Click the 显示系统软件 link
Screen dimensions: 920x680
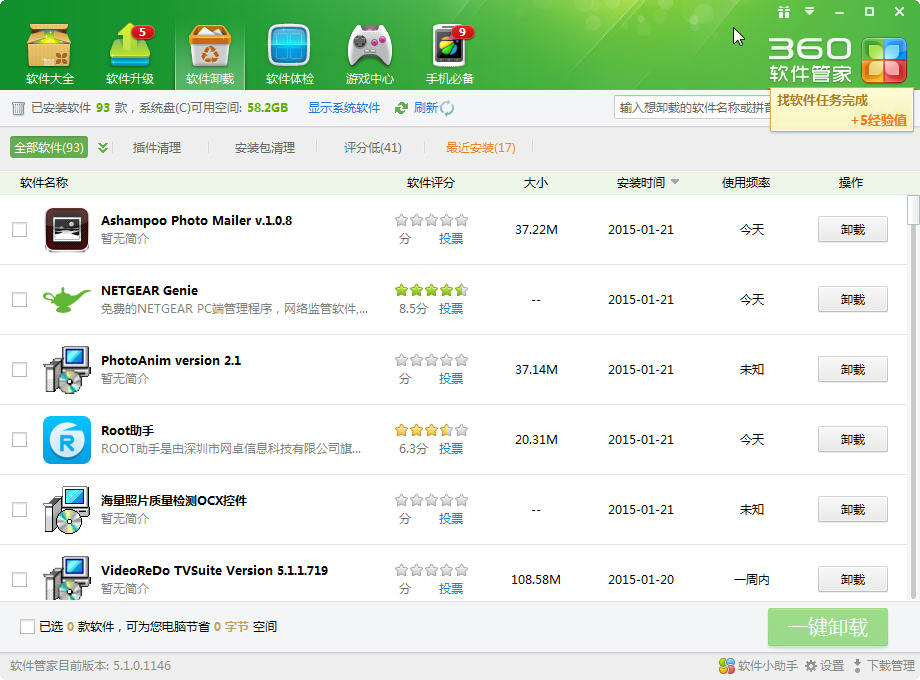pos(343,108)
